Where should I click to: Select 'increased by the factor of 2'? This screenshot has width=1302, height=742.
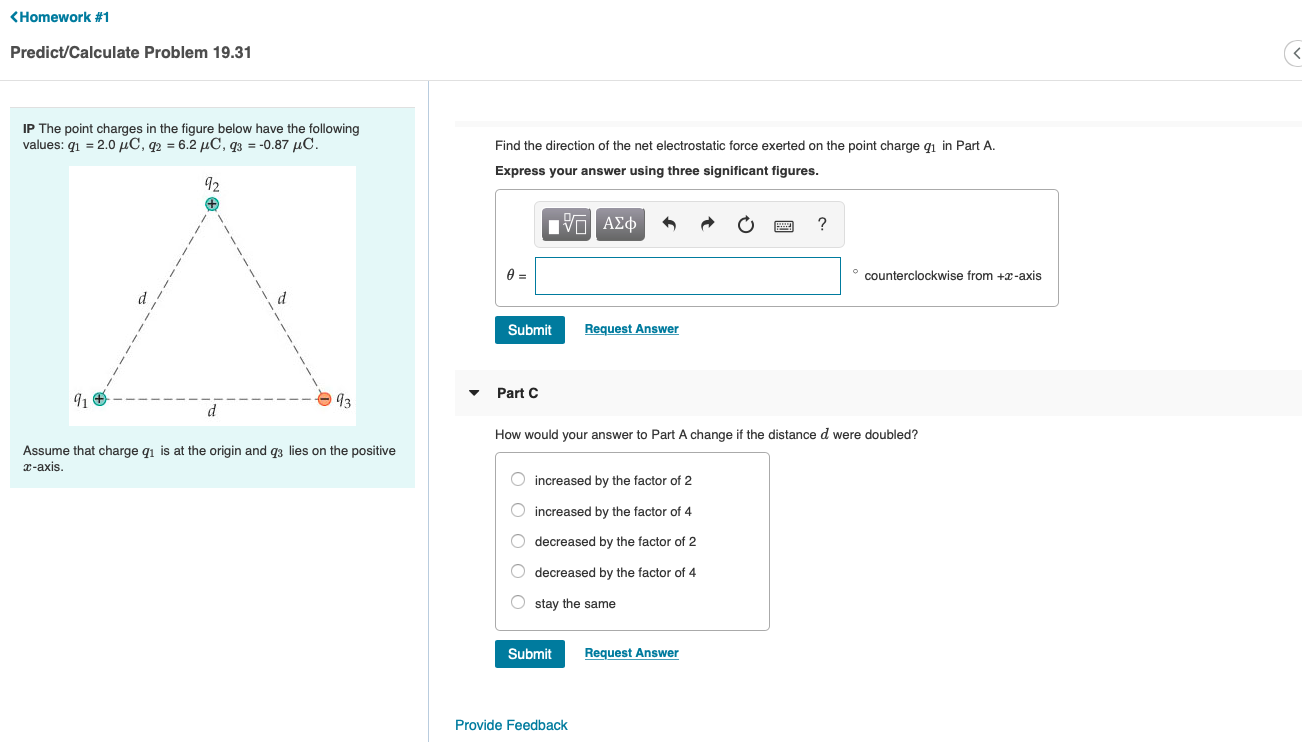[x=518, y=479]
